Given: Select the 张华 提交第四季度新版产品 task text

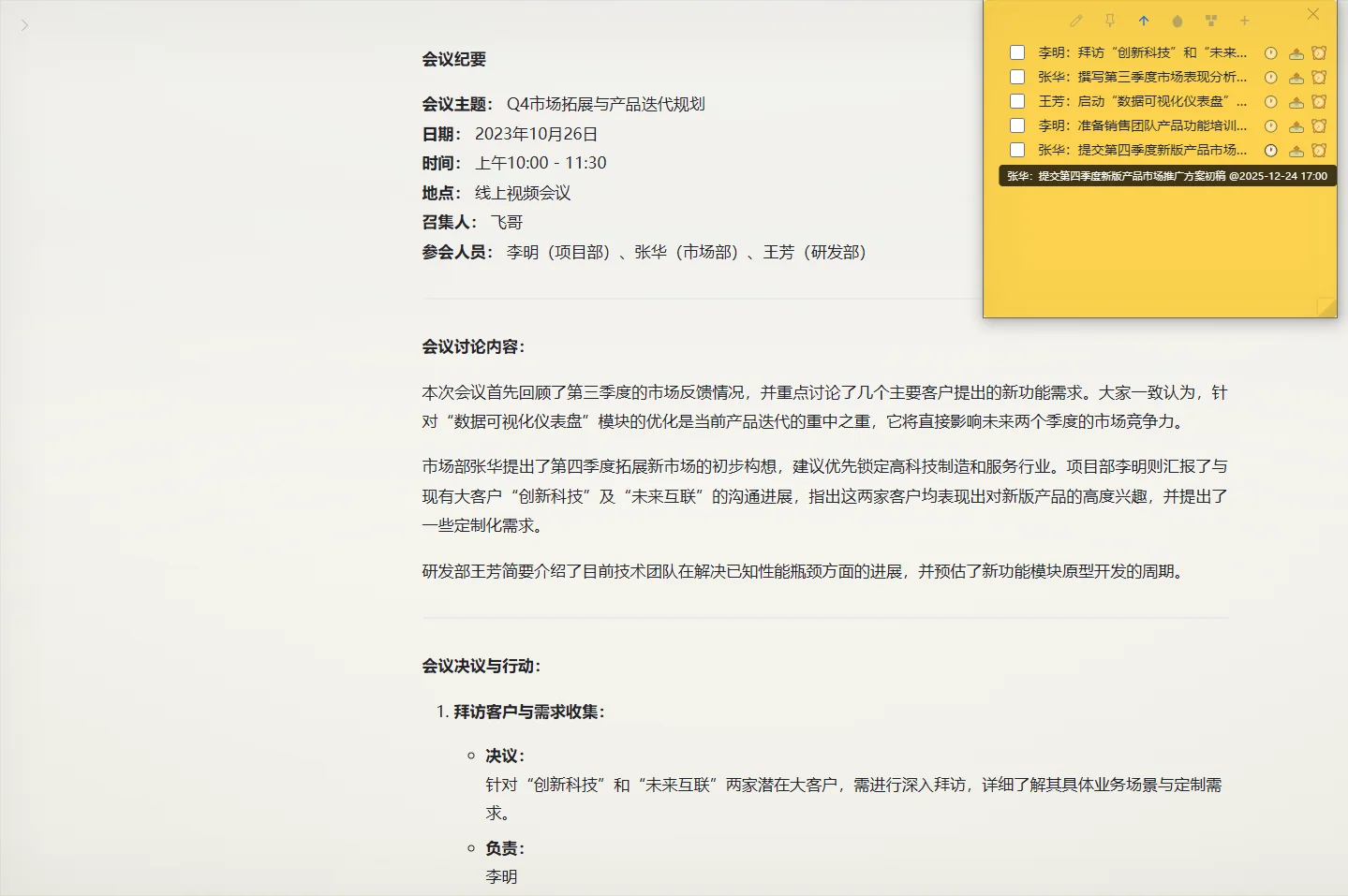Looking at the screenshot, I should coord(1142,150).
